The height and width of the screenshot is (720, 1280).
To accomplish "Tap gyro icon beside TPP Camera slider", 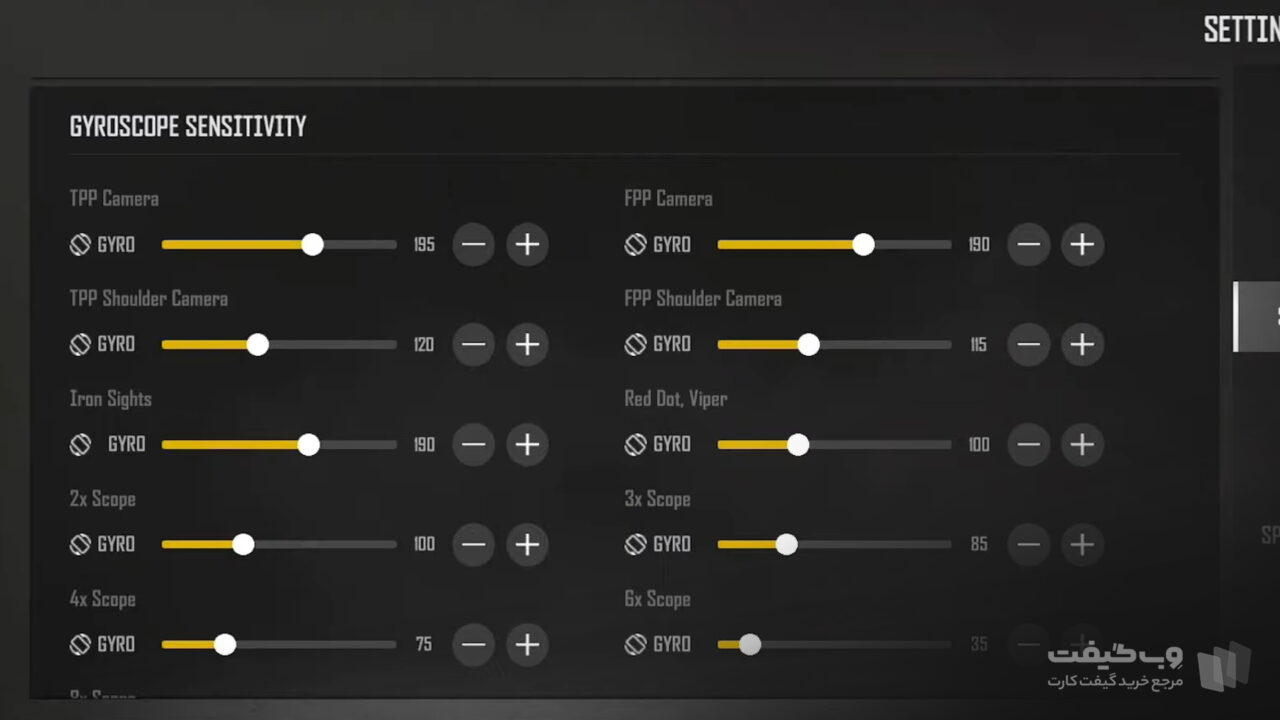I will point(80,244).
